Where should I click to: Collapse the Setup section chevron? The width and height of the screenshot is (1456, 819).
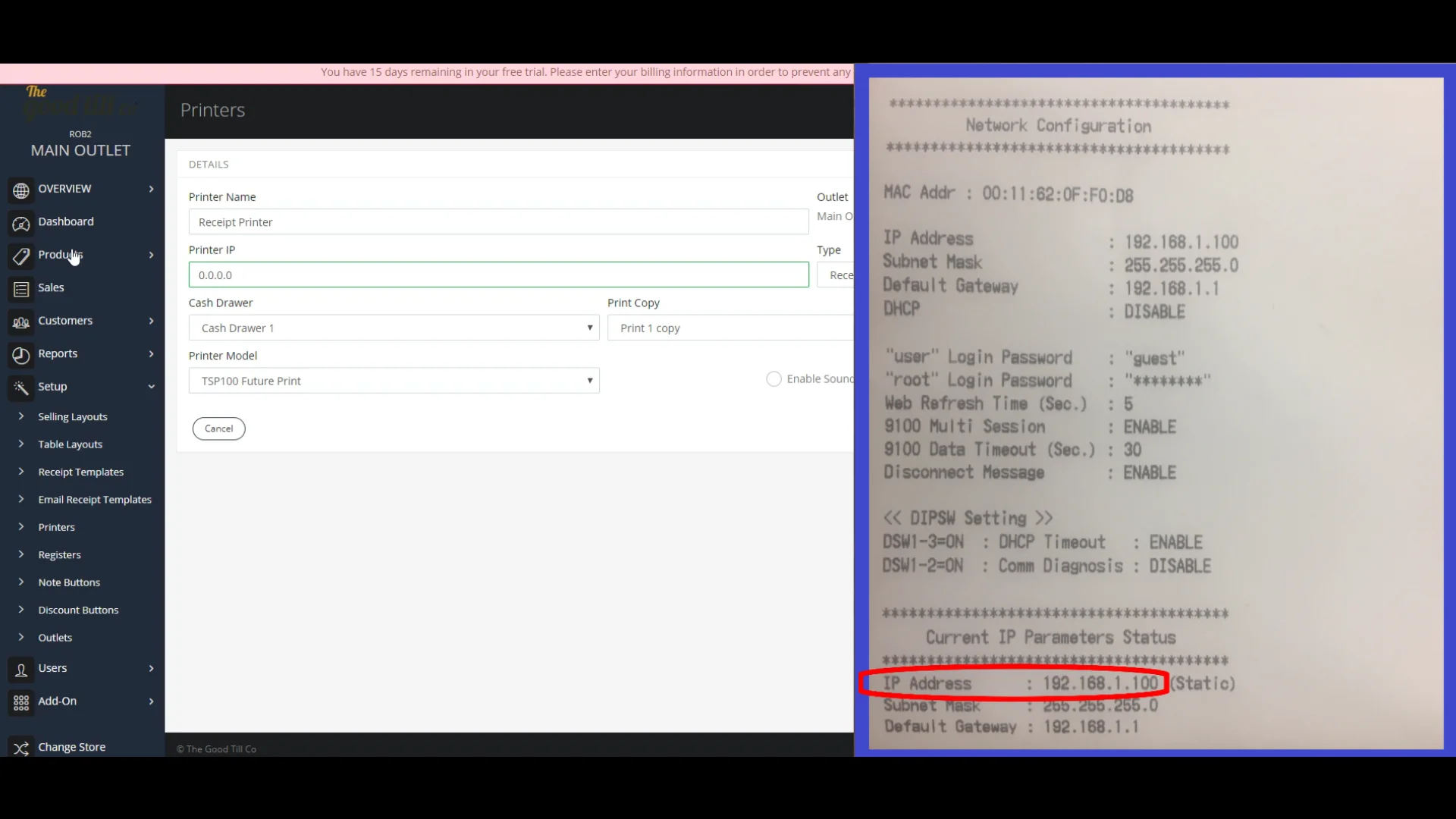tap(152, 387)
